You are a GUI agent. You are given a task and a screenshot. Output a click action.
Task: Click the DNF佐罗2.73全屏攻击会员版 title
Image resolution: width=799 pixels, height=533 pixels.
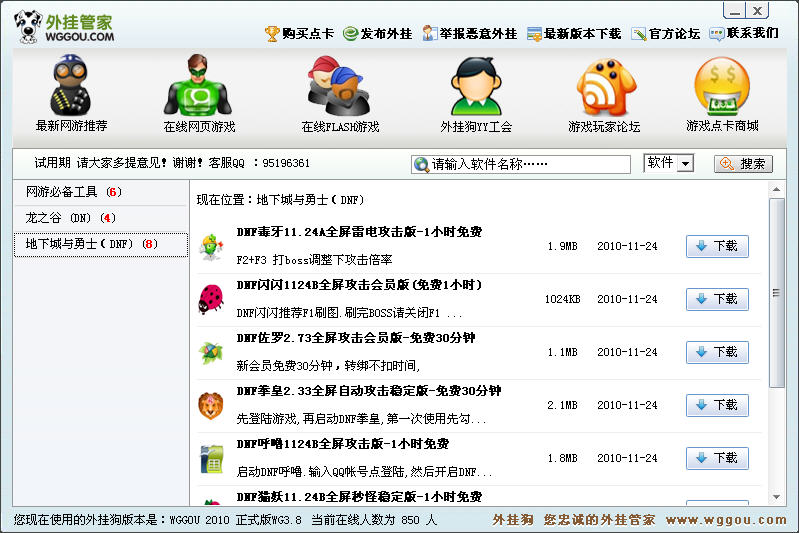click(x=356, y=338)
